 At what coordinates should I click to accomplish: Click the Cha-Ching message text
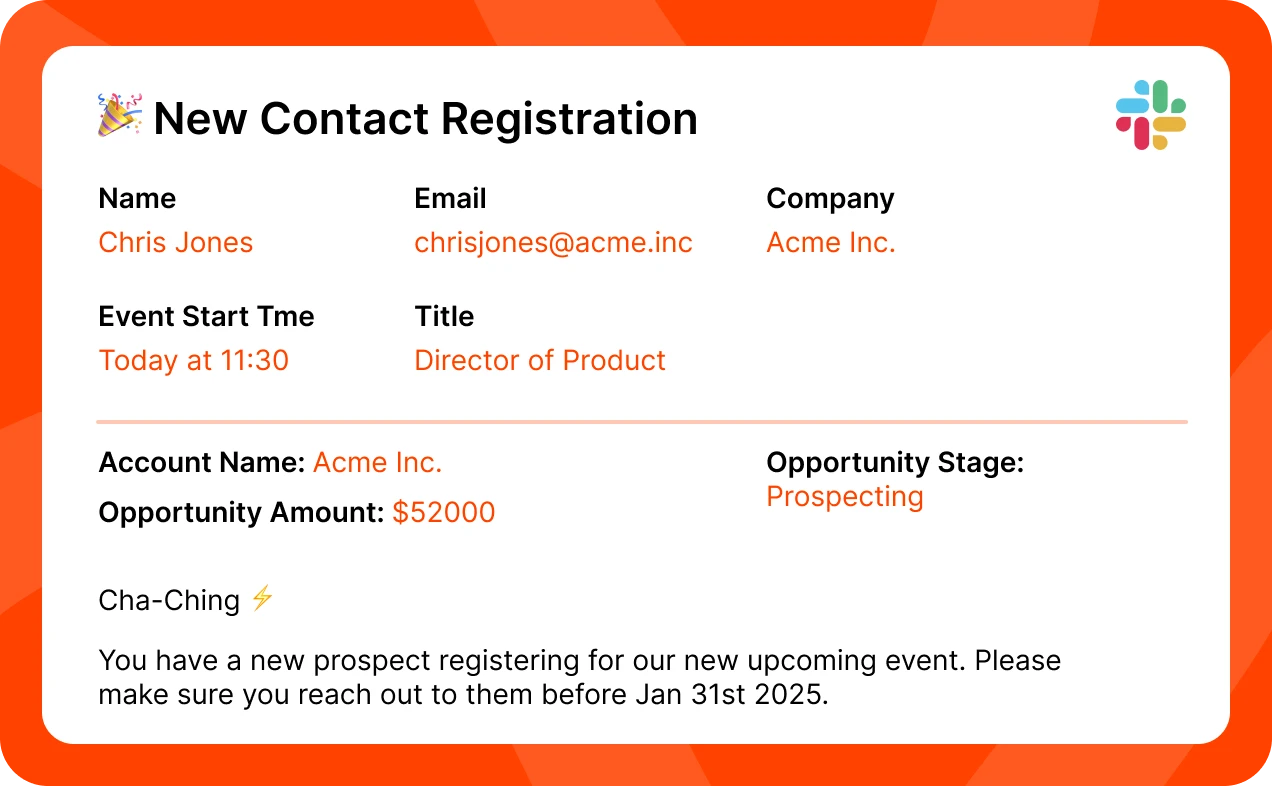169,601
